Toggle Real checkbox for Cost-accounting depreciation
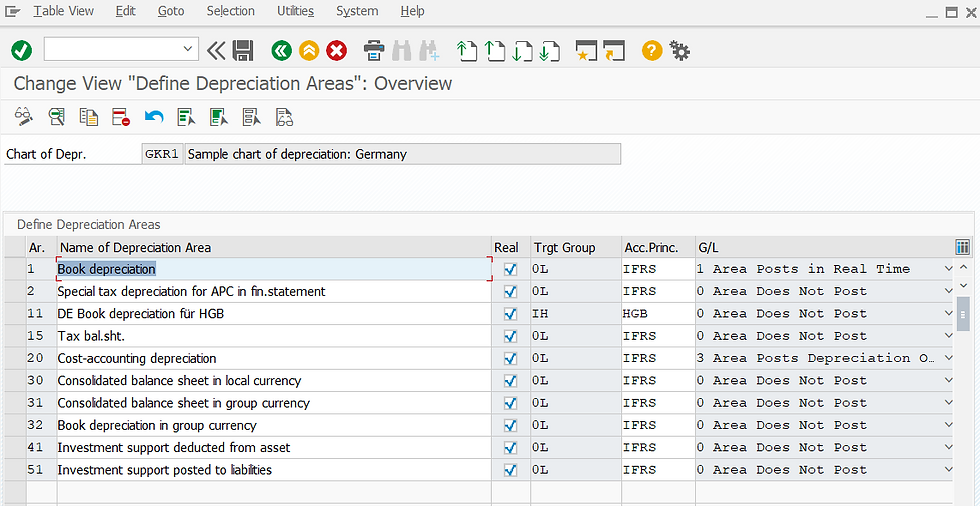 [511, 359]
